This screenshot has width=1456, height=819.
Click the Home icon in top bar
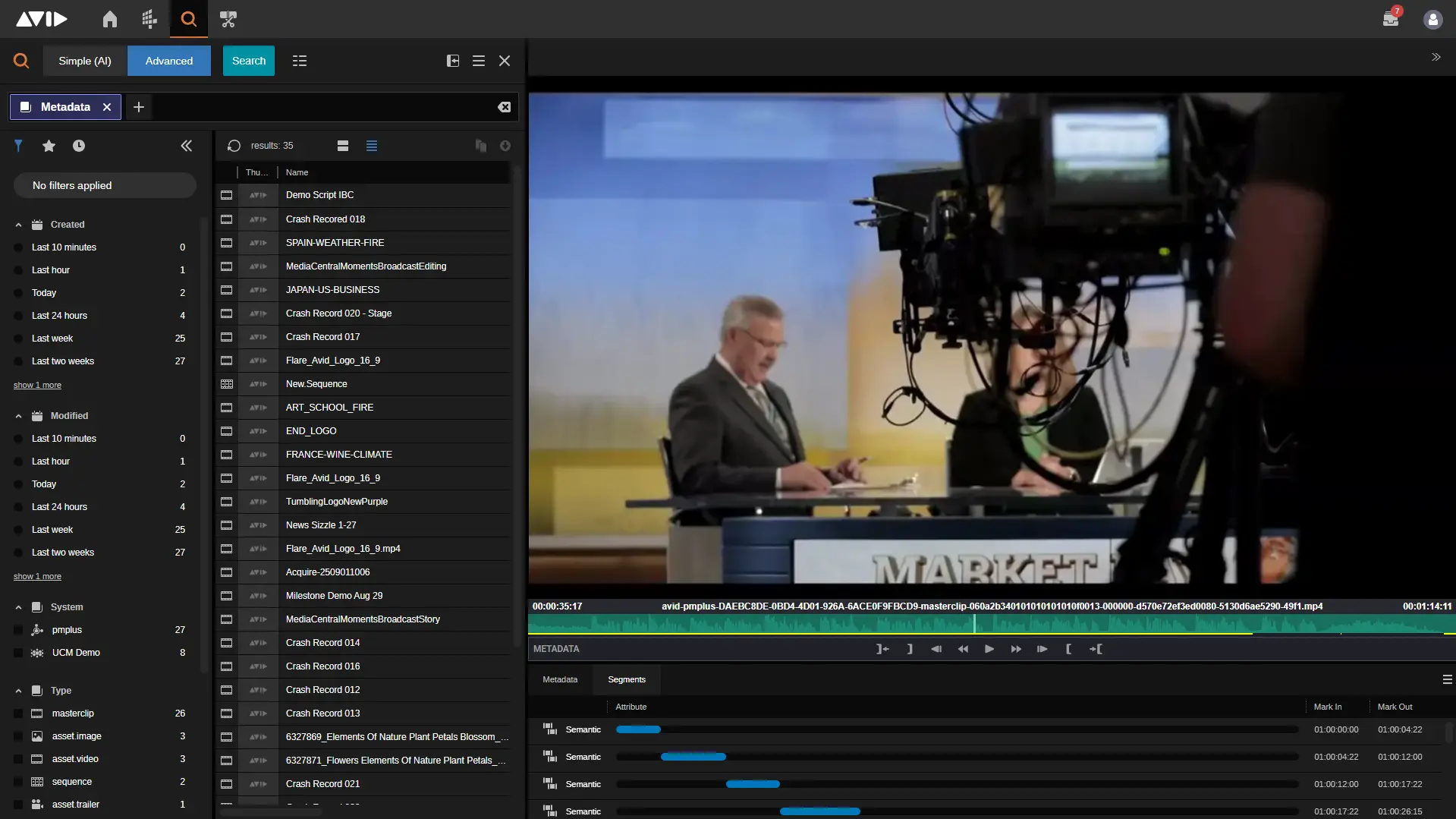tap(110, 19)
